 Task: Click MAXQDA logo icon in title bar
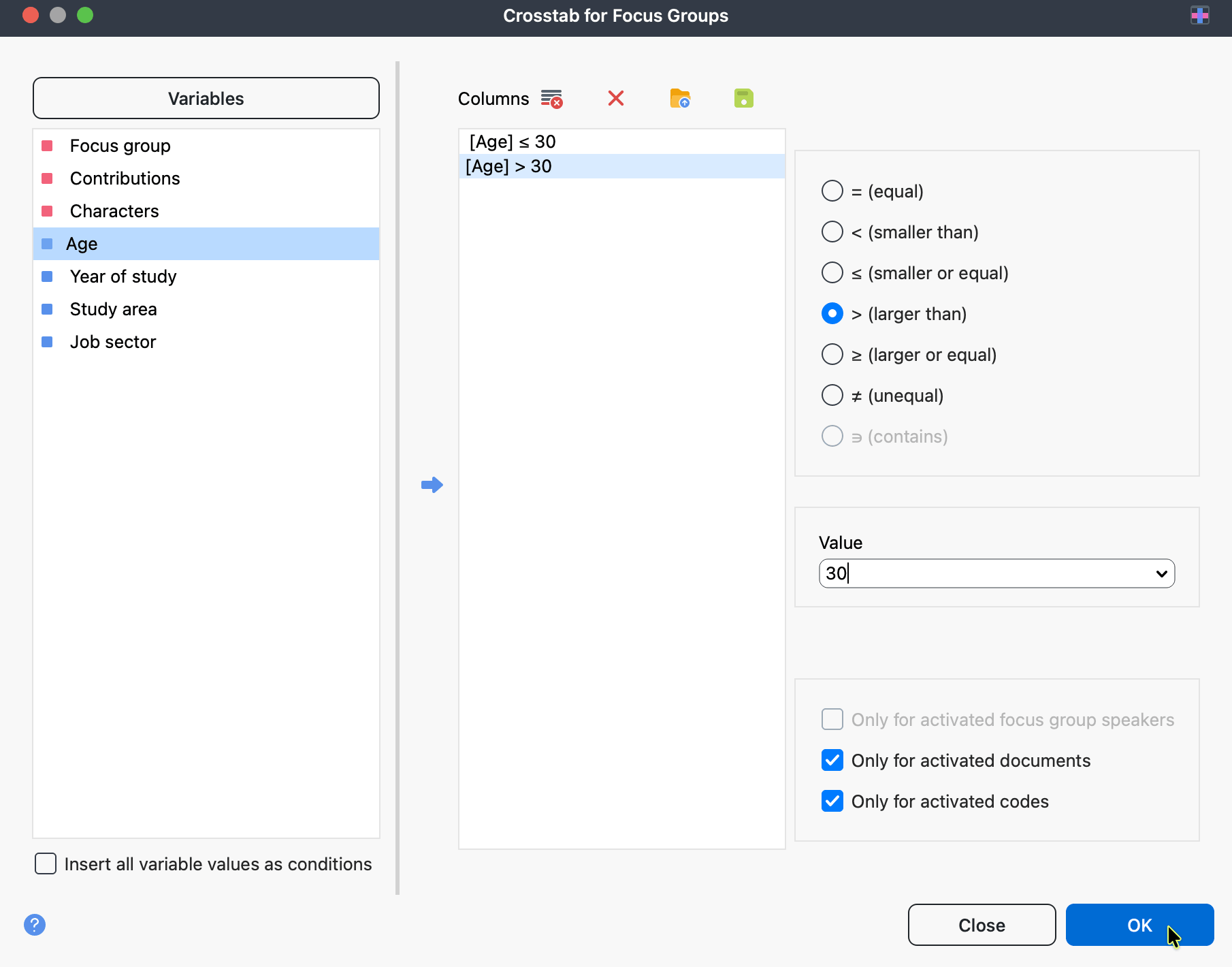click(x=1200, y=15)
